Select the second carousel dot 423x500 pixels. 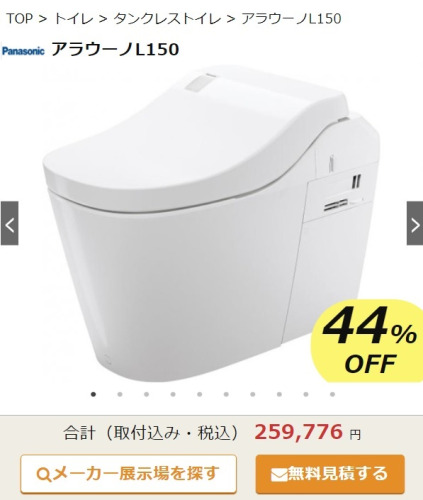[x=120, y=394]
